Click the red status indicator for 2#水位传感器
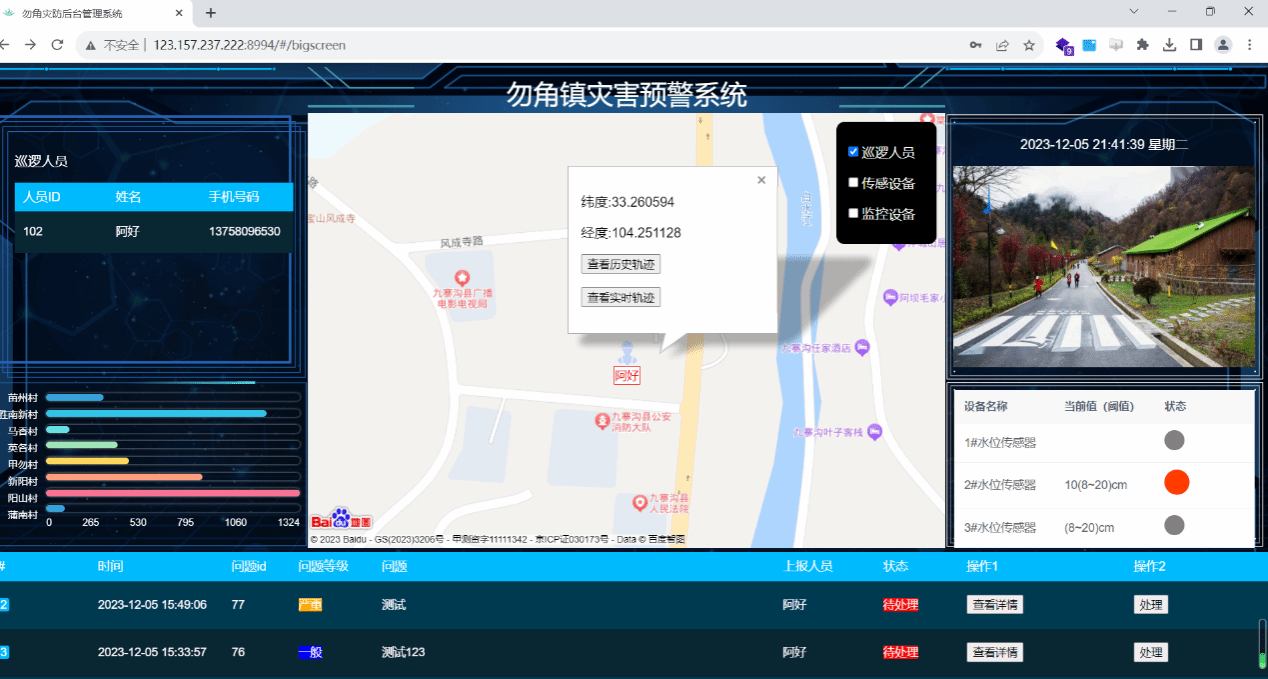This screenshot has height=679, width=1268. tap(1177, 483)
